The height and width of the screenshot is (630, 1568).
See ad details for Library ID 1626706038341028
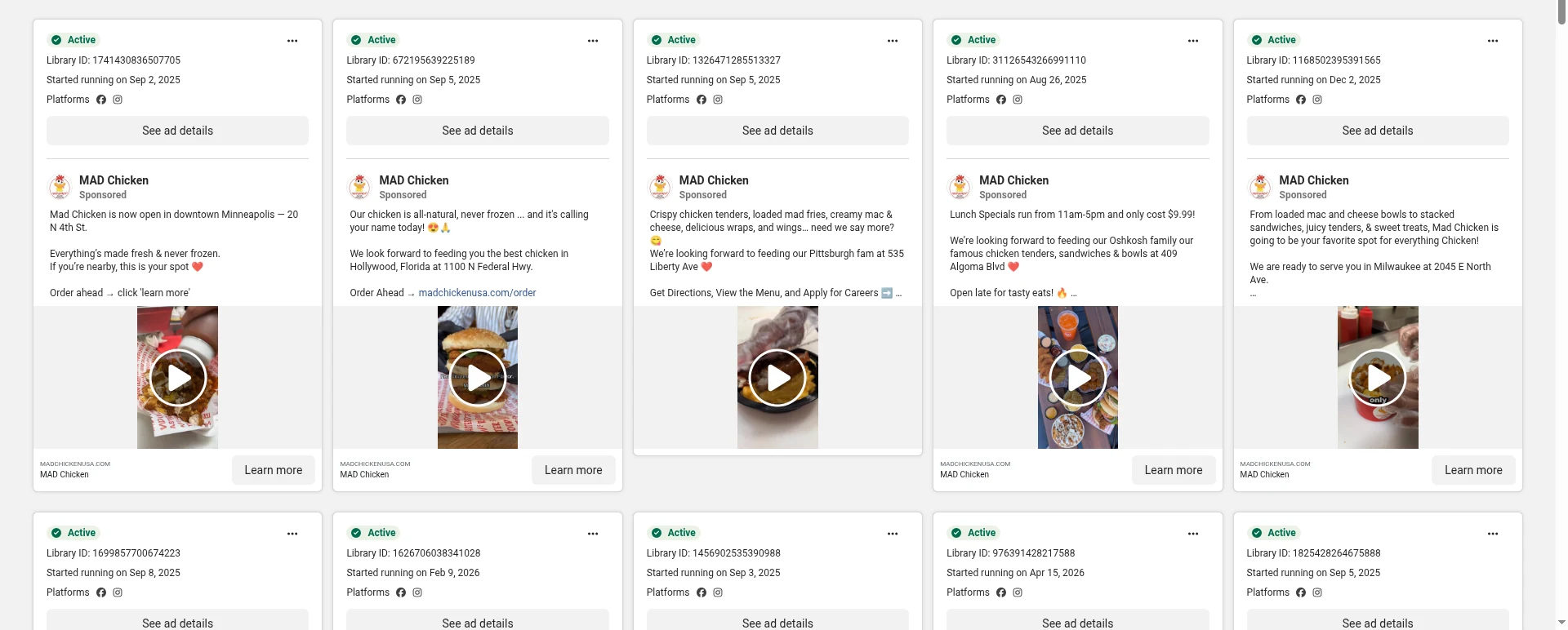click(478, 620)
